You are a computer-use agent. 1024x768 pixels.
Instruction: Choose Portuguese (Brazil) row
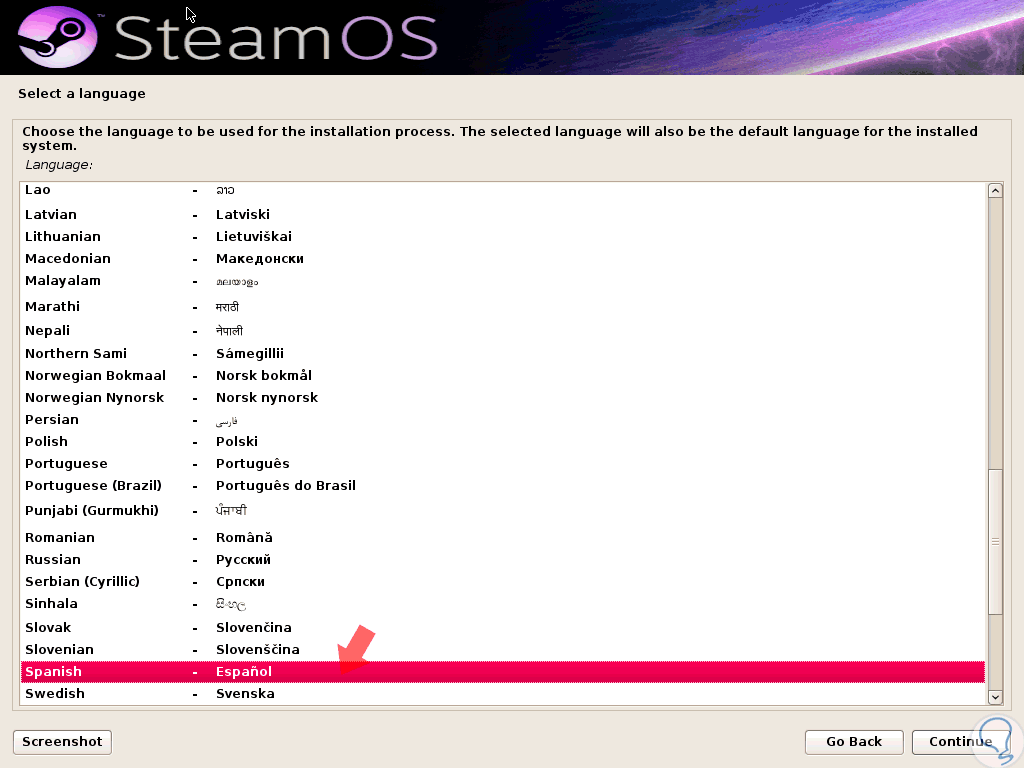(x=502, y=486)
